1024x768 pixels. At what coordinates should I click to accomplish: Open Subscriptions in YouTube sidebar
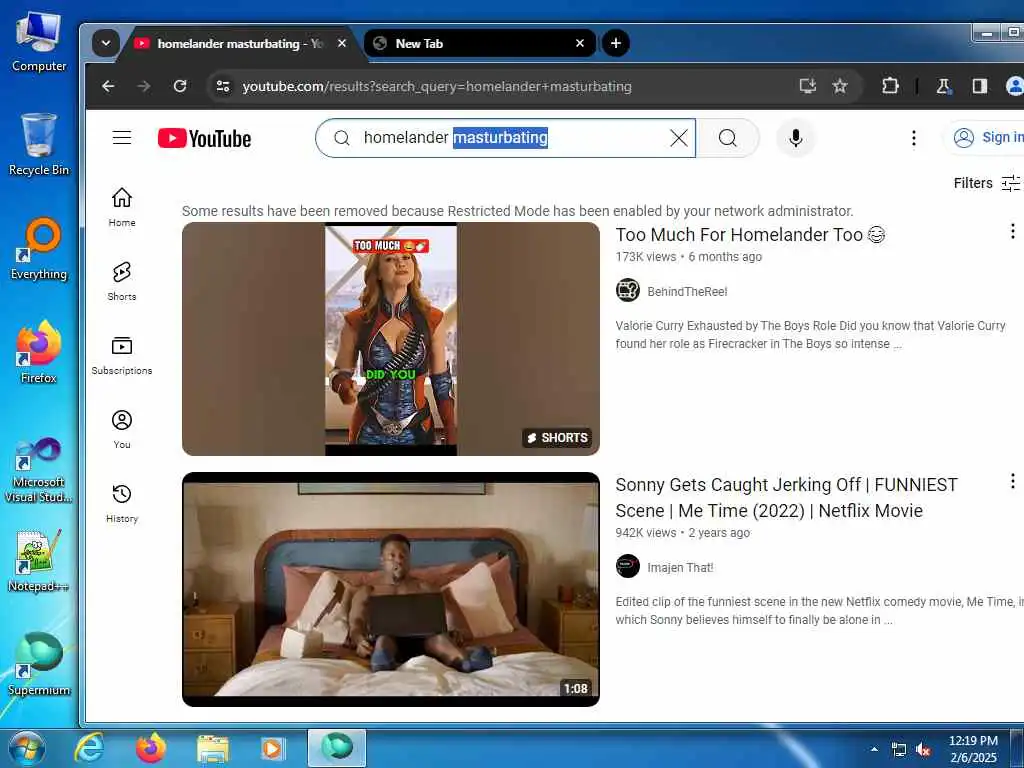[122, 355]
